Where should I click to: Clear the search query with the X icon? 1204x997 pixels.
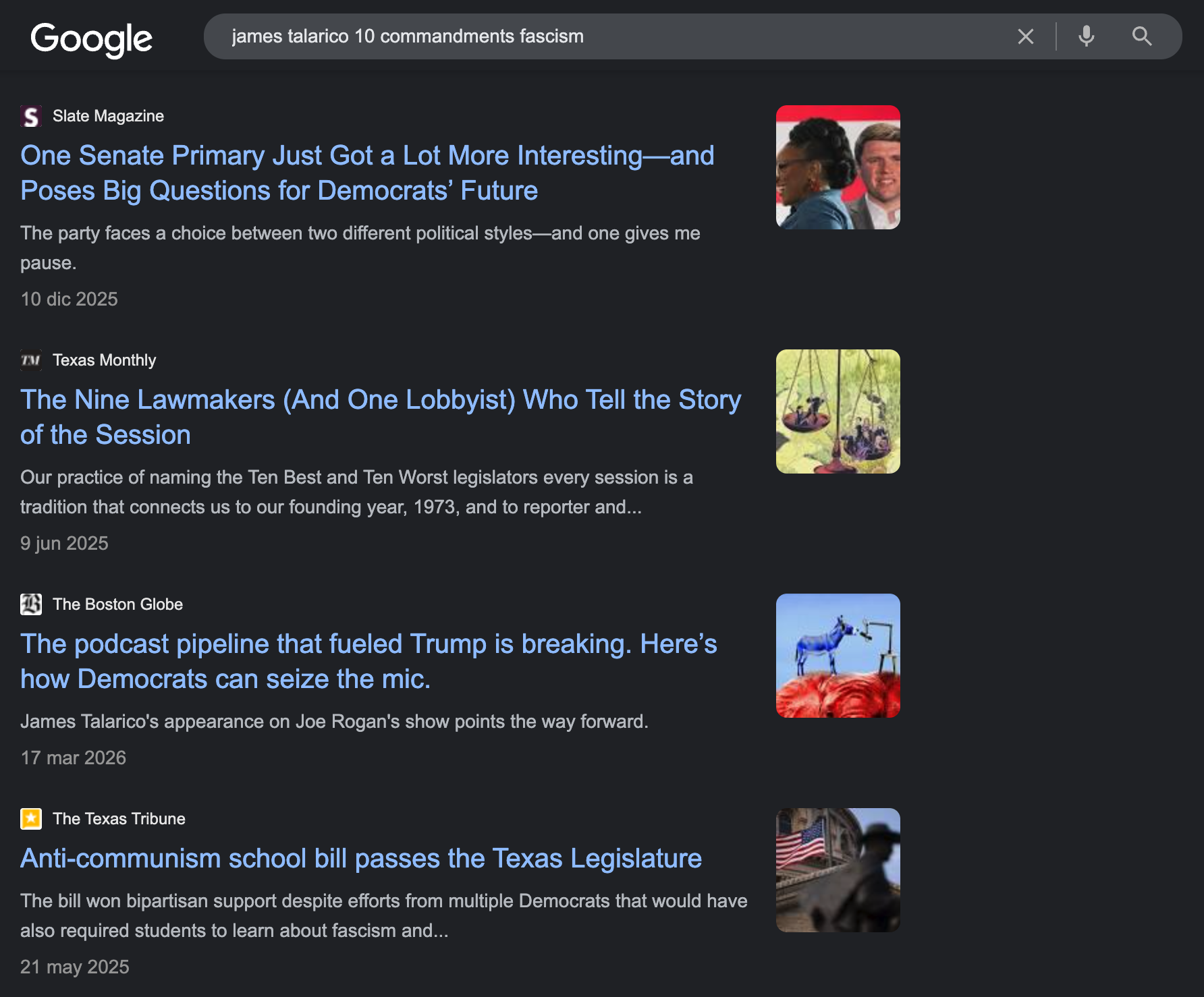pos(1025,36)
